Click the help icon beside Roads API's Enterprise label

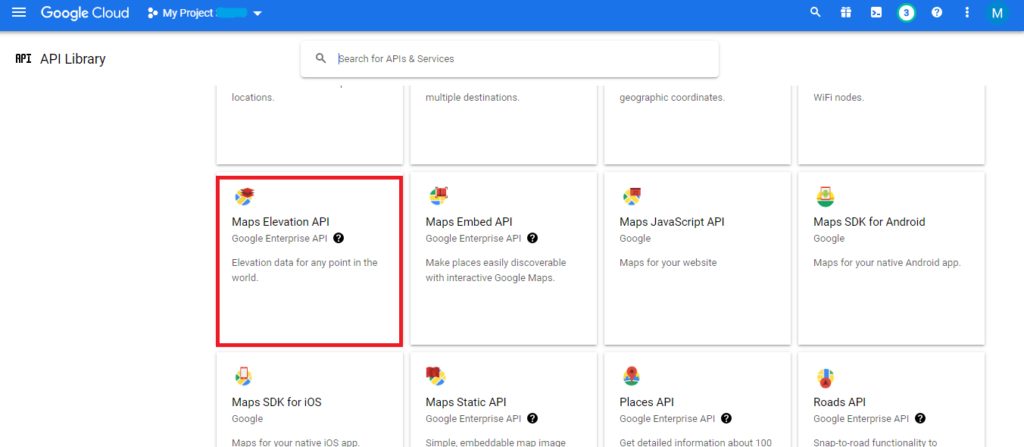pyautogui.click(x=920, y=418)
